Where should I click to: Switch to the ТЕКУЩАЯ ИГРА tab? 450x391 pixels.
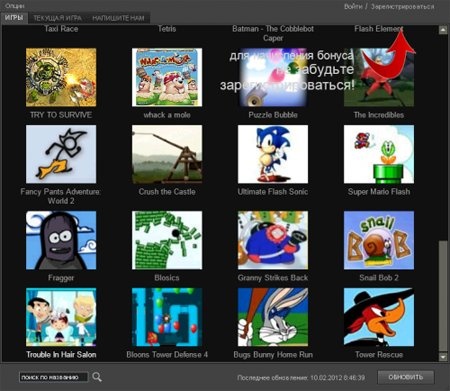click(x=58, y=18)
